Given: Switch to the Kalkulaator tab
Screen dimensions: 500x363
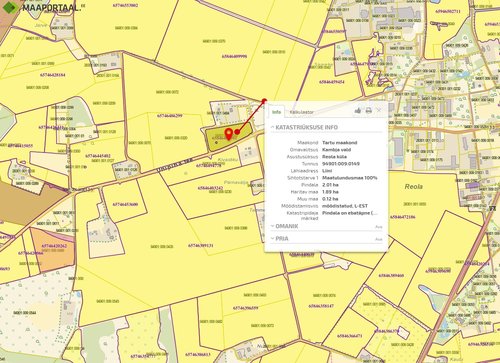Looking at the screenshot, I should click(x=301, y=112).
